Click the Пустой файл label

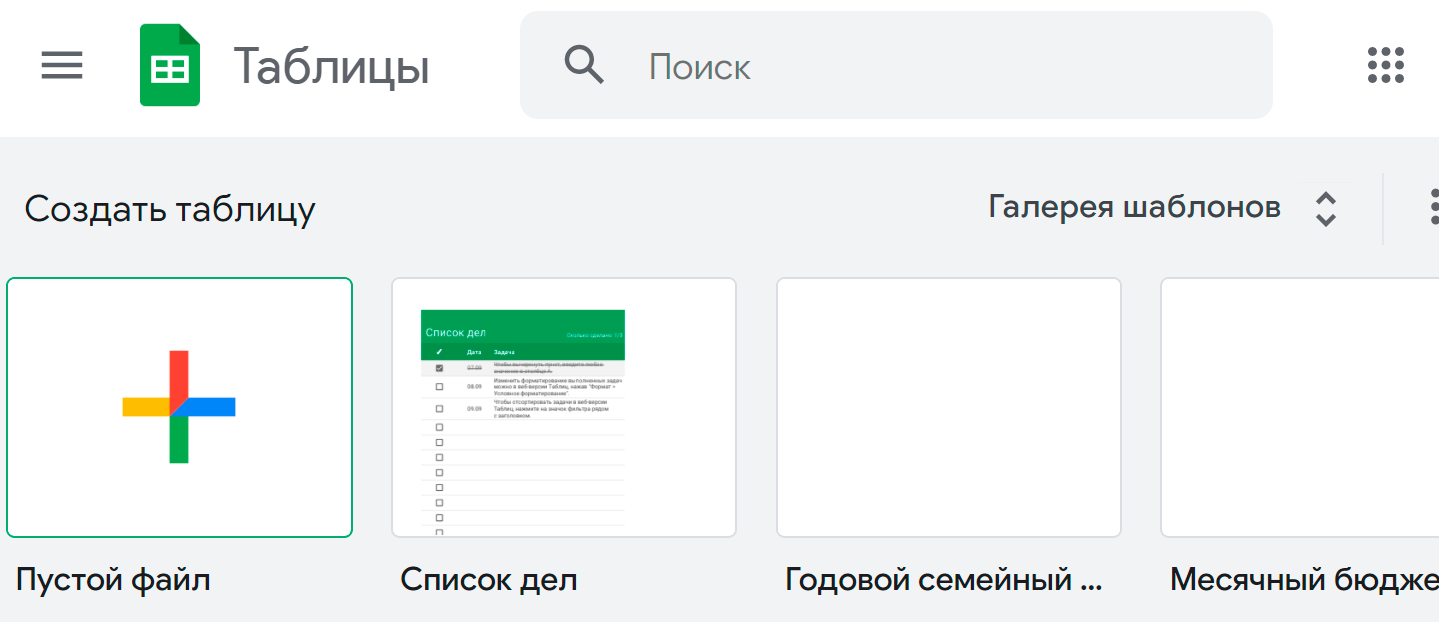click(x=113, y=579)
